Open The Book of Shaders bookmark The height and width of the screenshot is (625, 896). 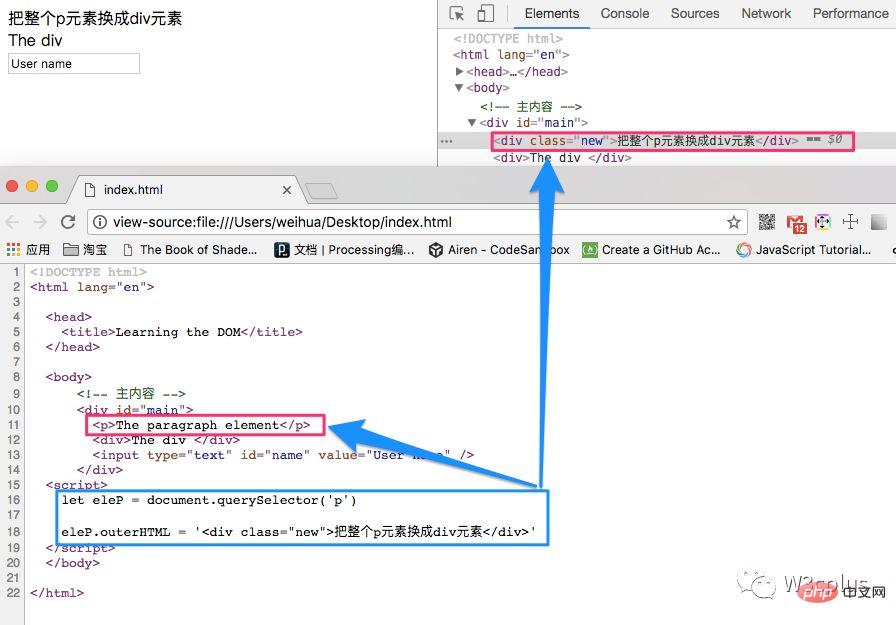point(190,250)
